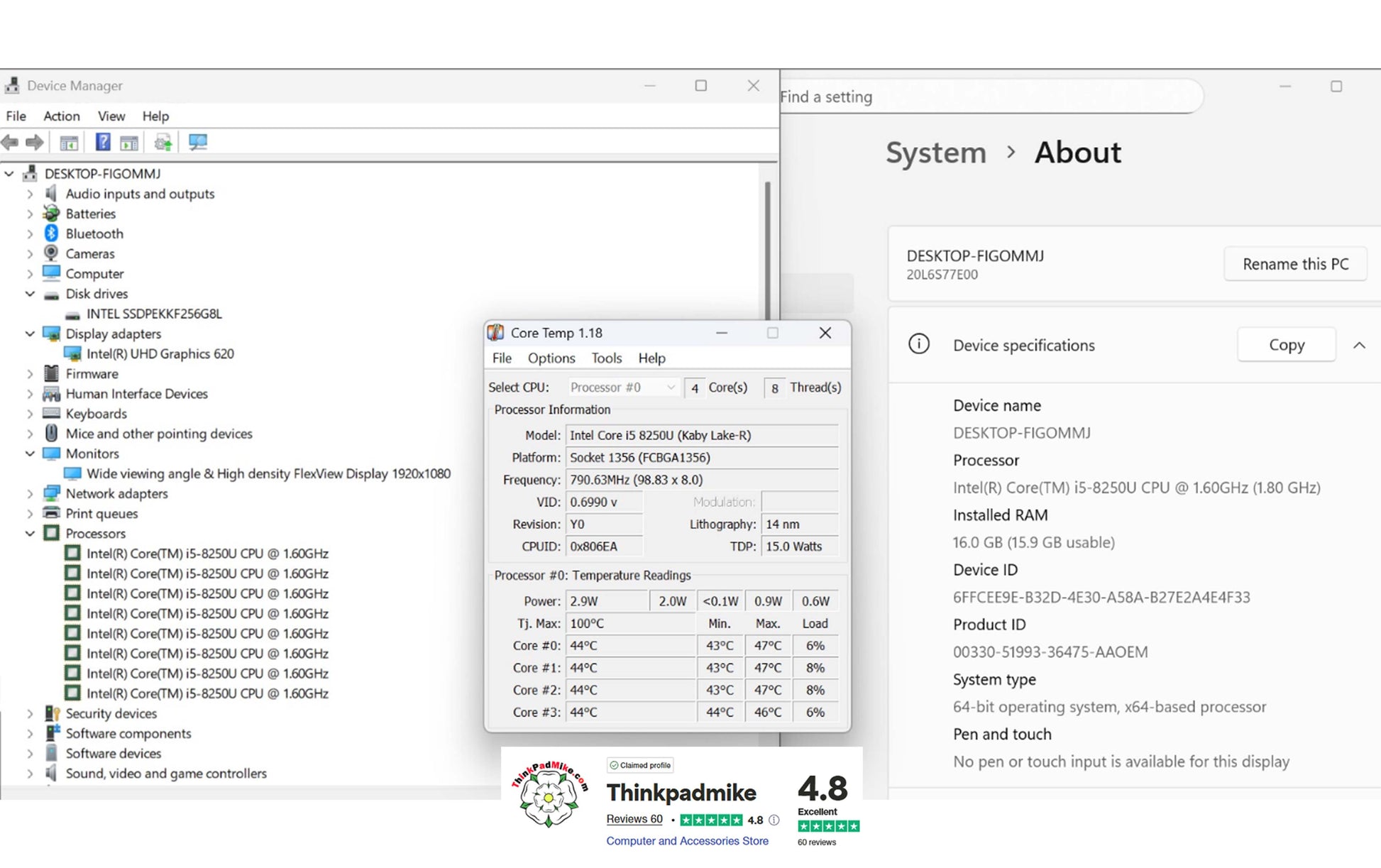The image size is (1381, 868).
Task: Open the Select CPU Processor #0 dropdown
Action: 622,388
